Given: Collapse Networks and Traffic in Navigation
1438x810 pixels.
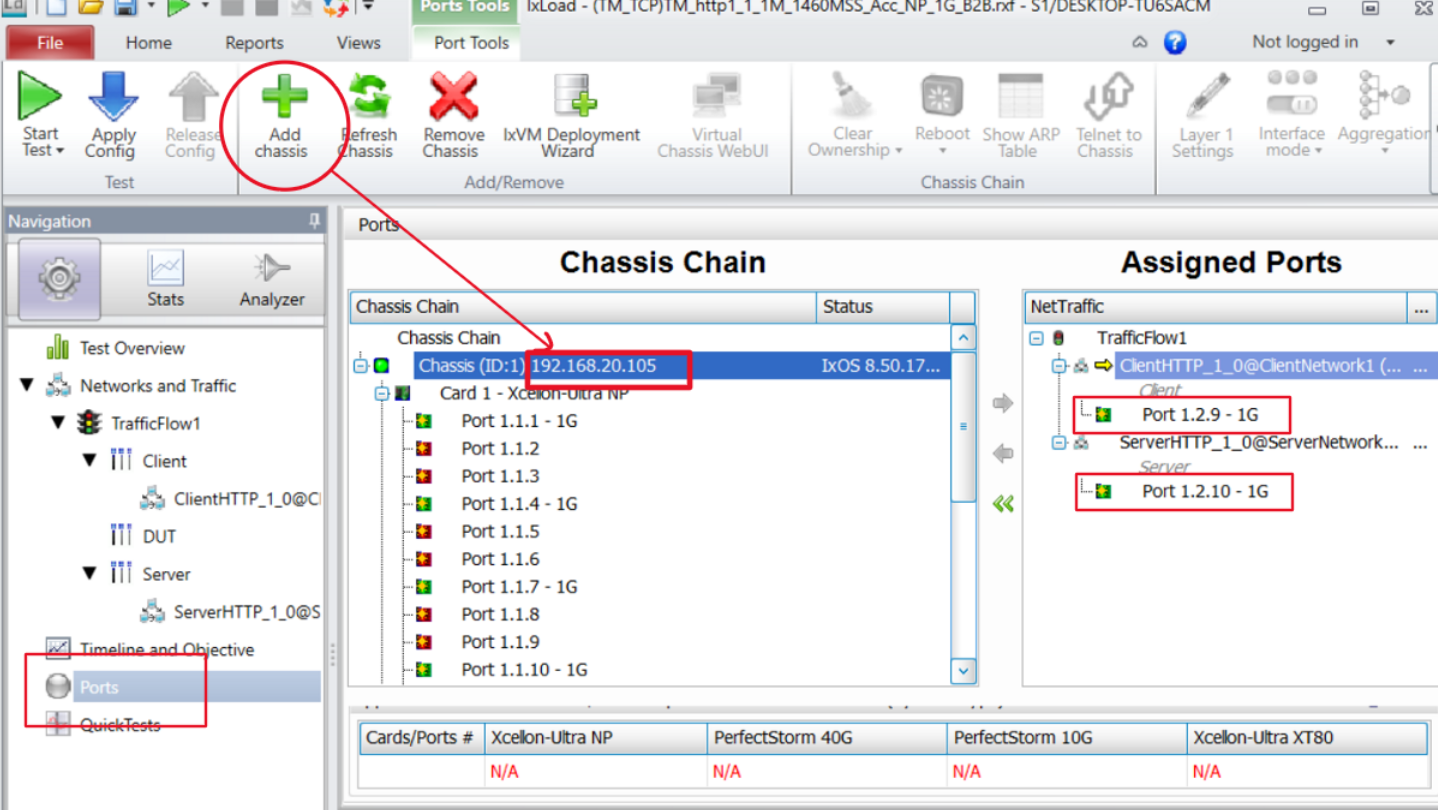Looking at the screenshot, I should tap(27, 385).
